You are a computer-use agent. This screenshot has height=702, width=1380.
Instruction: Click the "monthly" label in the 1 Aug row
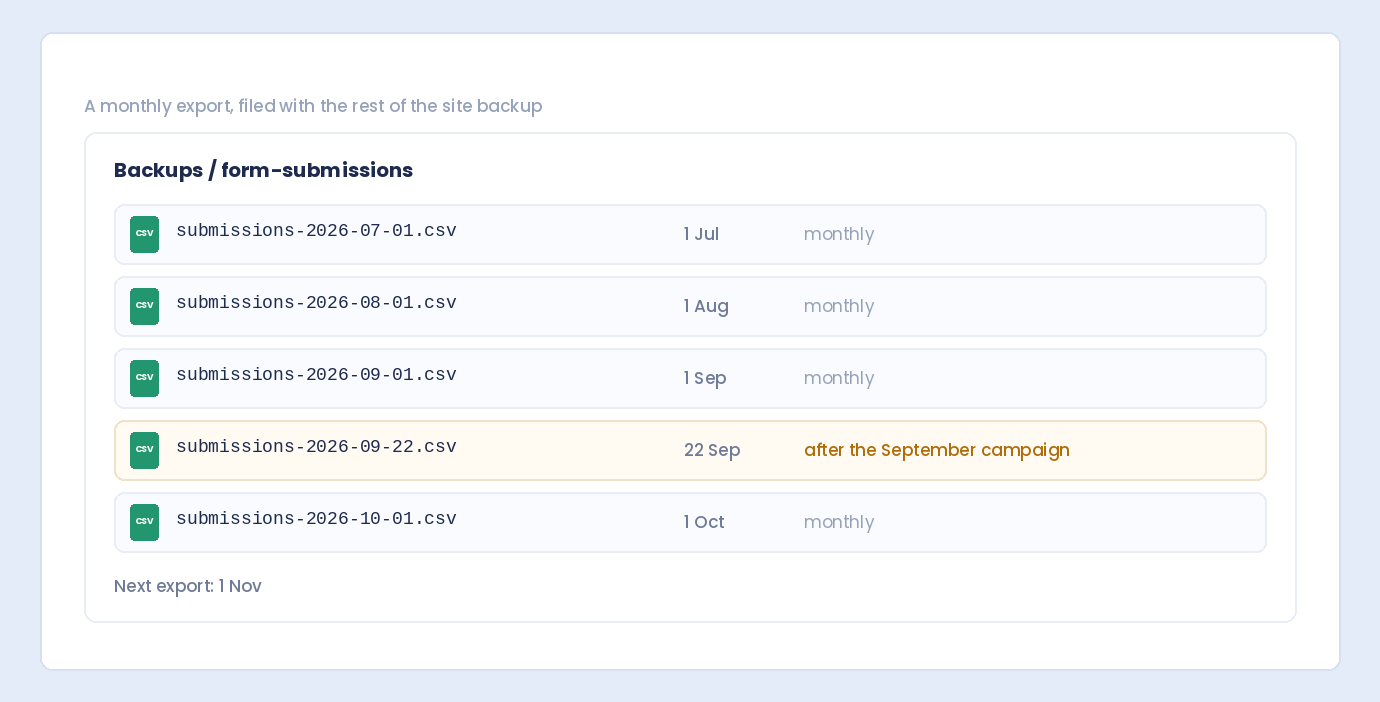(x=839, y=306)
